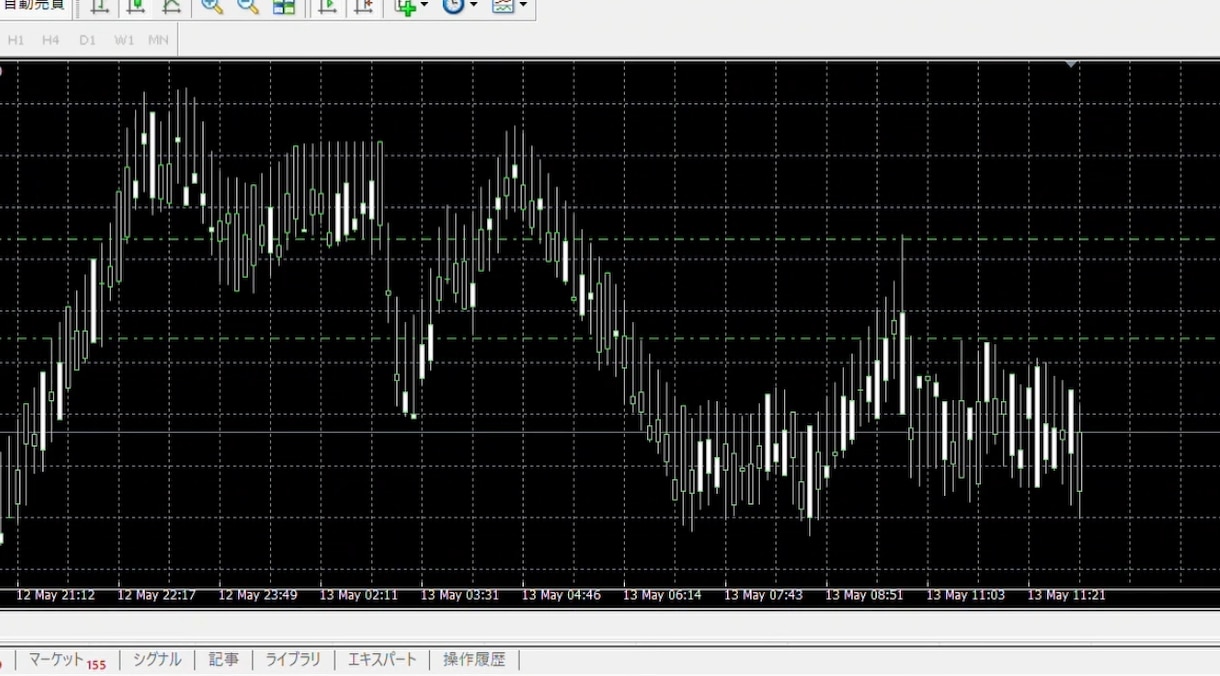Switch chart to candlestick style
This screenshot has width=1220, height=676.
[x=136, y=6]
